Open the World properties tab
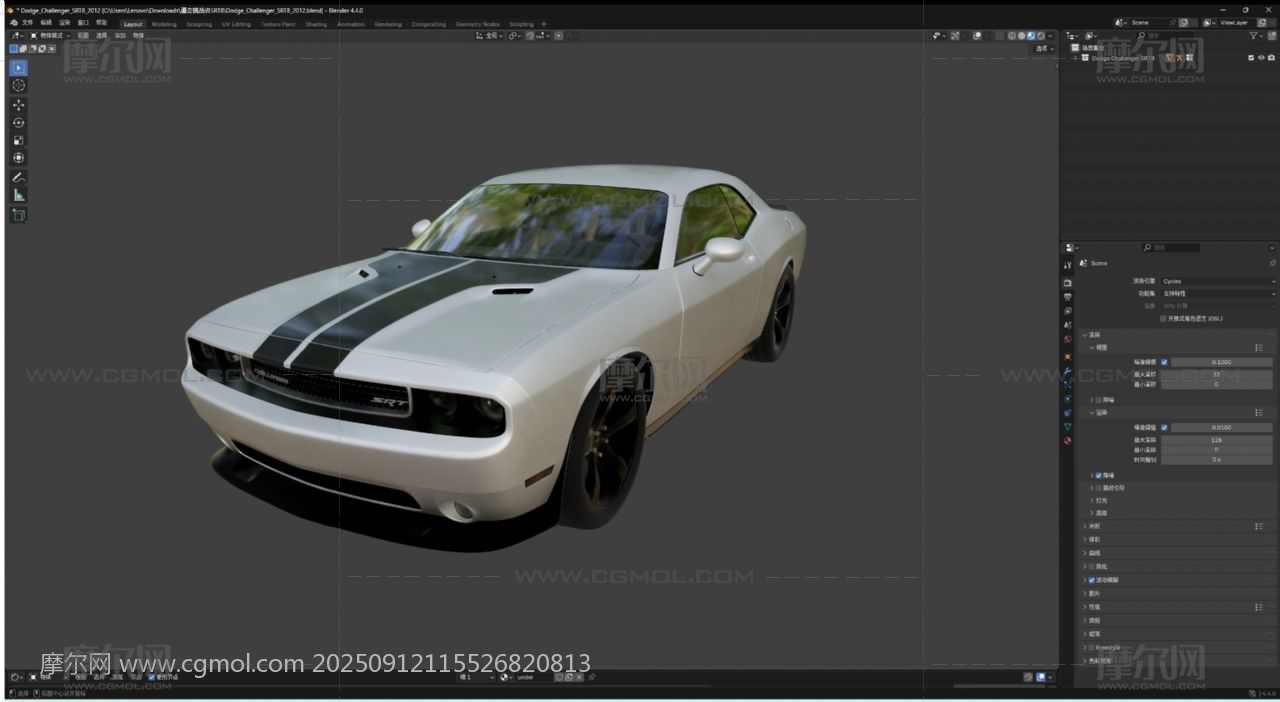Image resolution: width=1280 pixels, height=702 pixels. click(x=1068, y=339)
